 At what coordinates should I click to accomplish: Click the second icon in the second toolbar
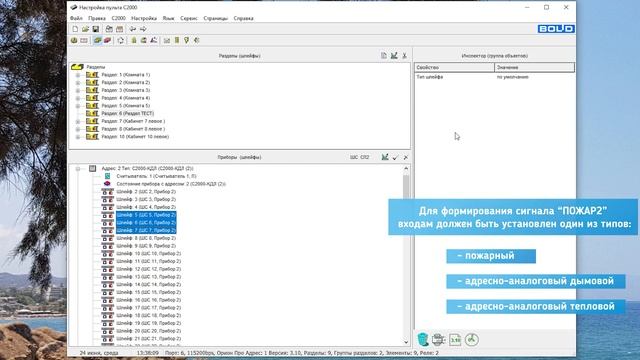pos(84,40)
